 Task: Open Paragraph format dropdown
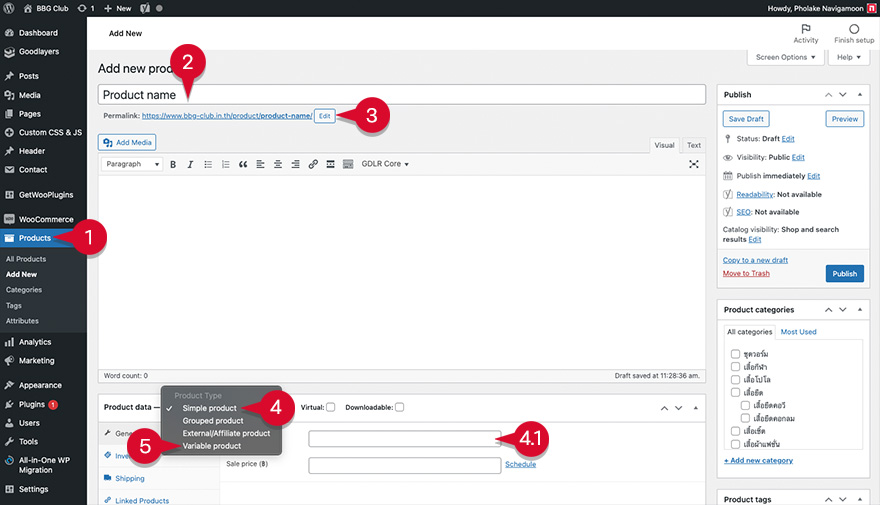(132, 164)
